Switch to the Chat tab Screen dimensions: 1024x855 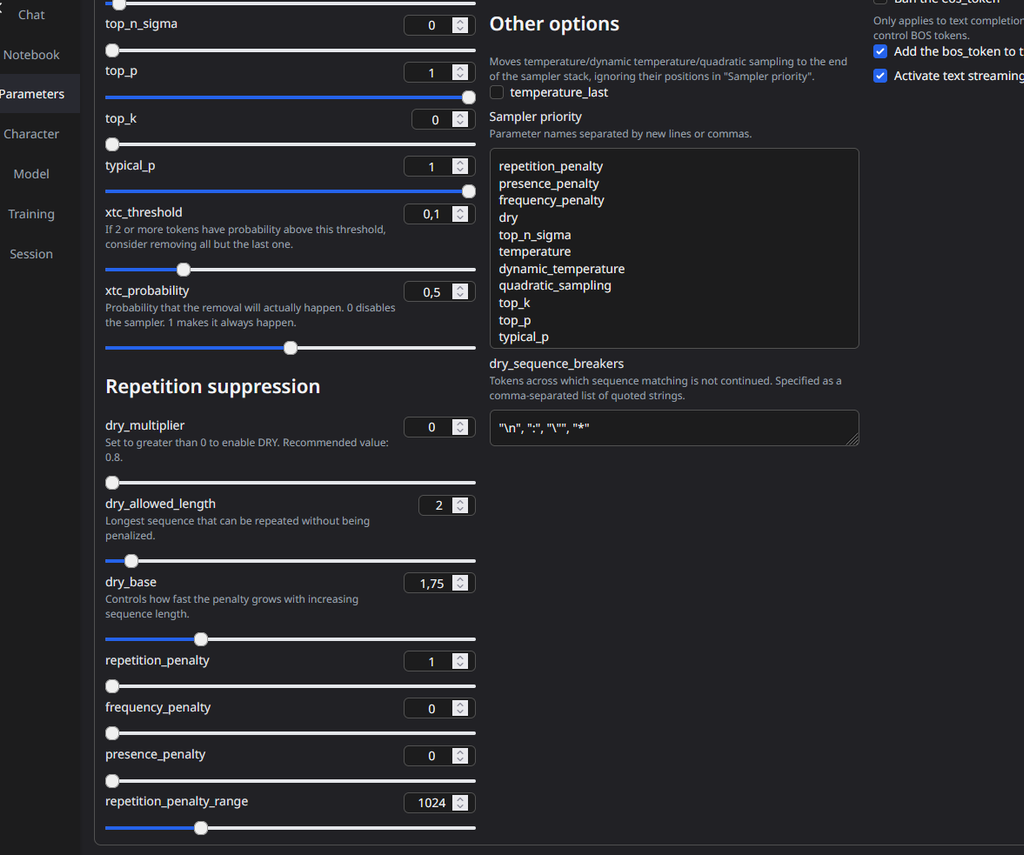tap(32, 15)
